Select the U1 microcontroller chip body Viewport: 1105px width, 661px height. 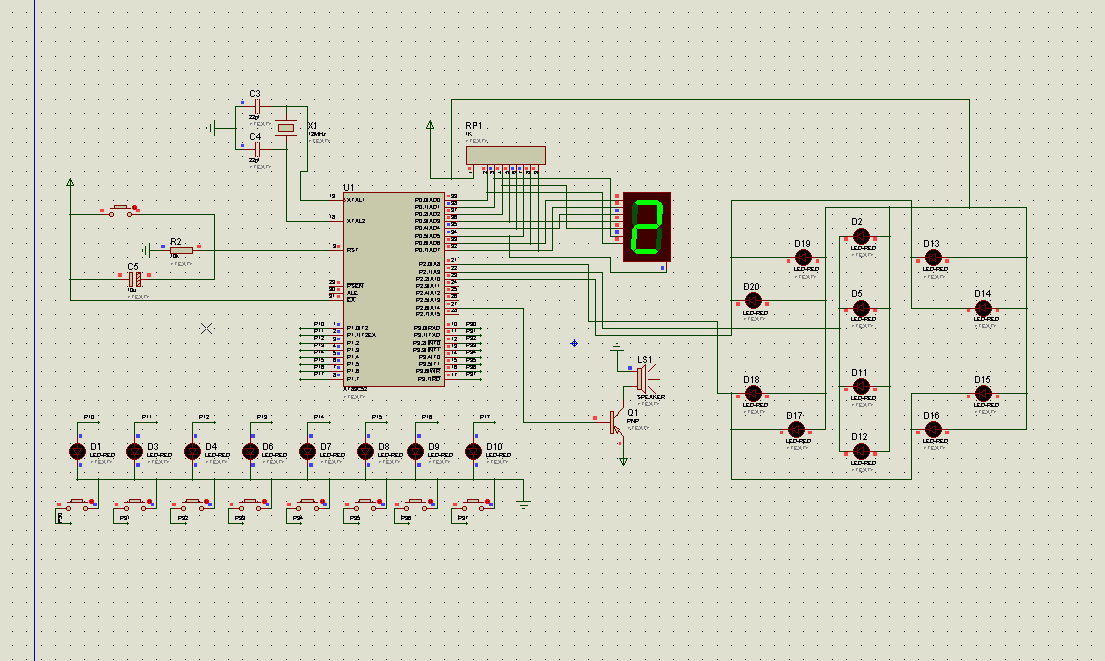[394, 289]
